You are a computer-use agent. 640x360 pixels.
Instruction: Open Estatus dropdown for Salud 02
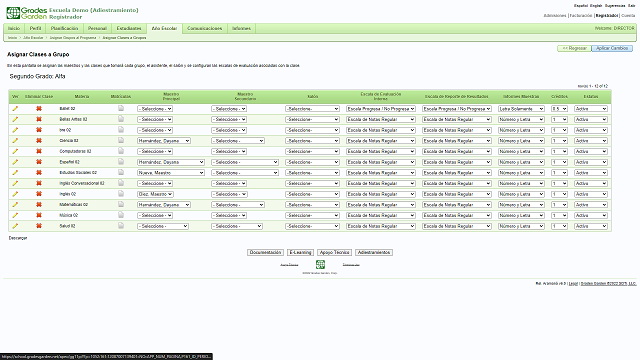tap(591, 226)
